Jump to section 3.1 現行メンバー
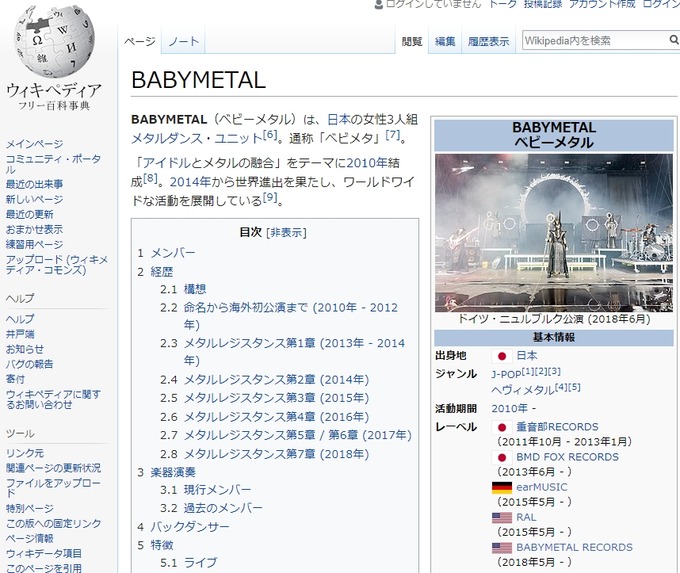This screenshot has height=573, width=680. coord(217,490)
